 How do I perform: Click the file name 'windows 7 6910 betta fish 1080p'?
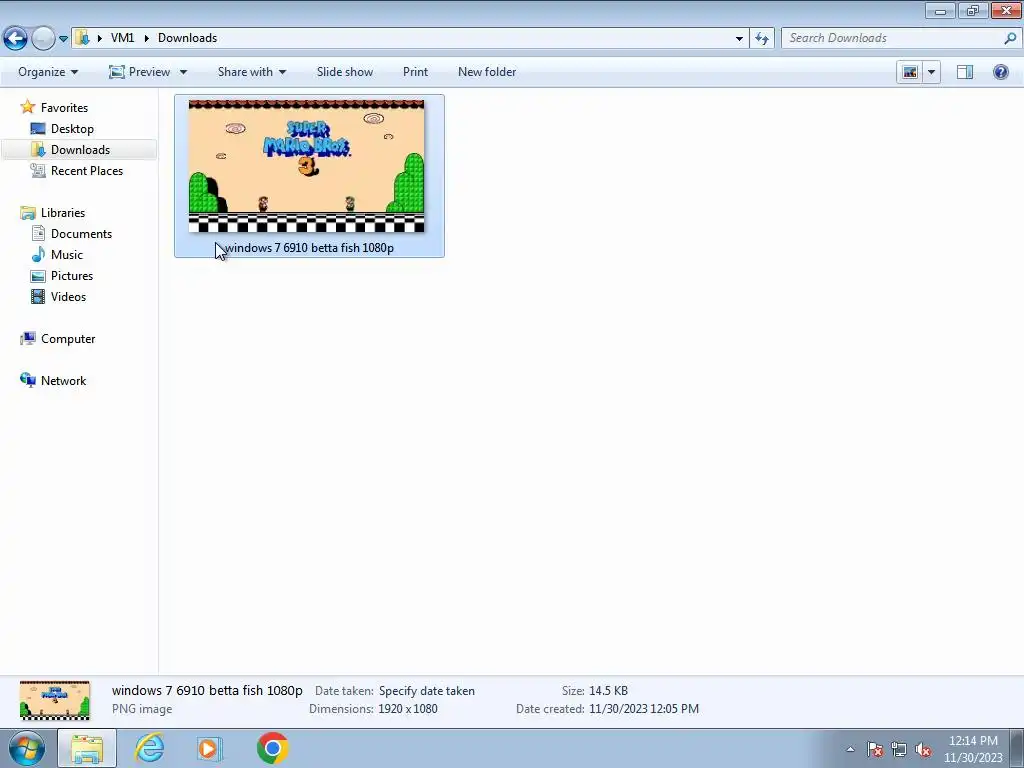pyautogui.click(x=309, y=248)
